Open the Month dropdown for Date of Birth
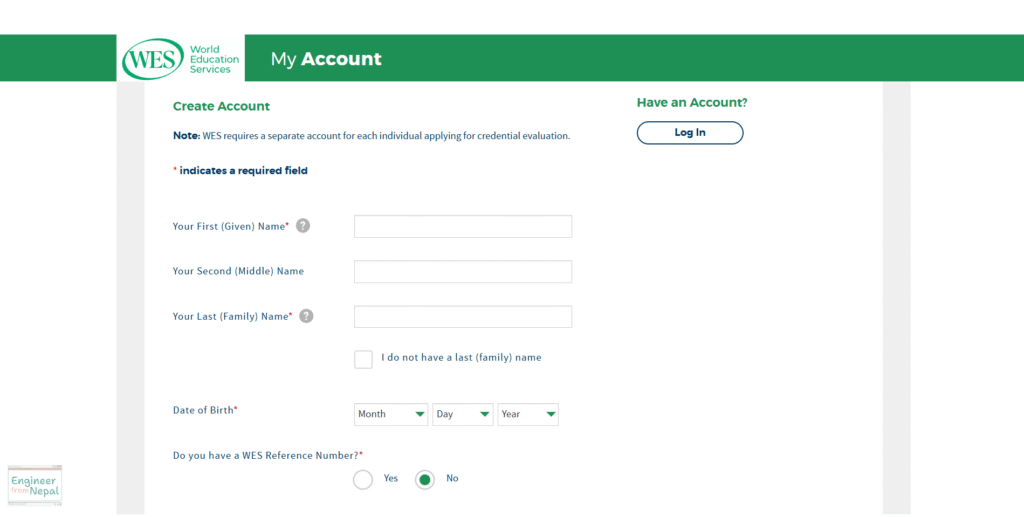Screen dimensions: 1024x517 pyautogui.click(x=391, y=415)
